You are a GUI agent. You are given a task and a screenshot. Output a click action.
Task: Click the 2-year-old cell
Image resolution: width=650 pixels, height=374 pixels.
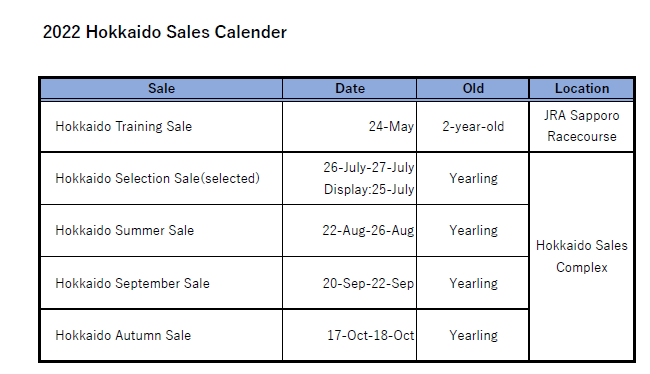473,126
